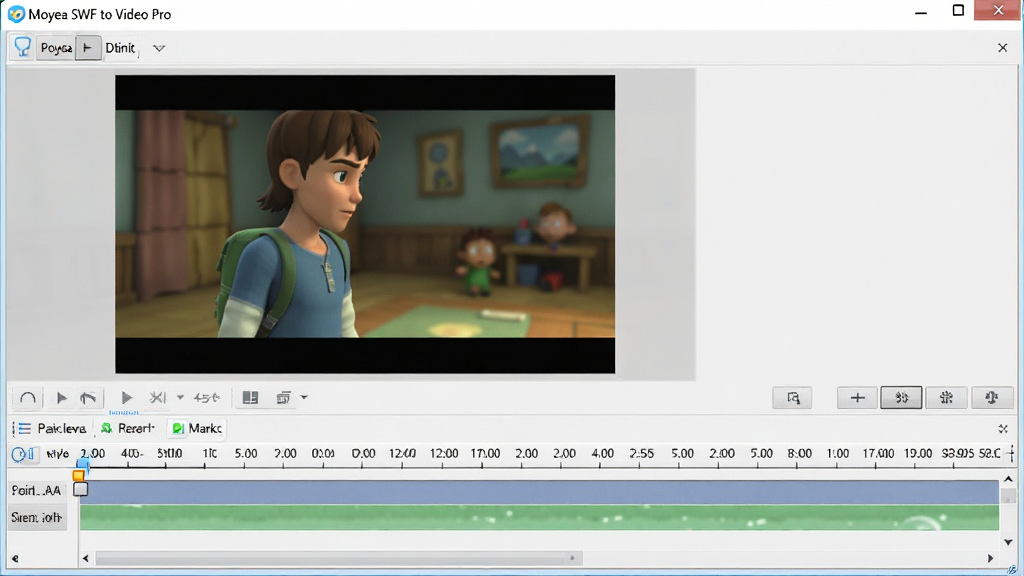The image size is (1024, 576).
Task: Click the Poyea toolbar button
Action: pyautogui.click(x=56, y=48)
